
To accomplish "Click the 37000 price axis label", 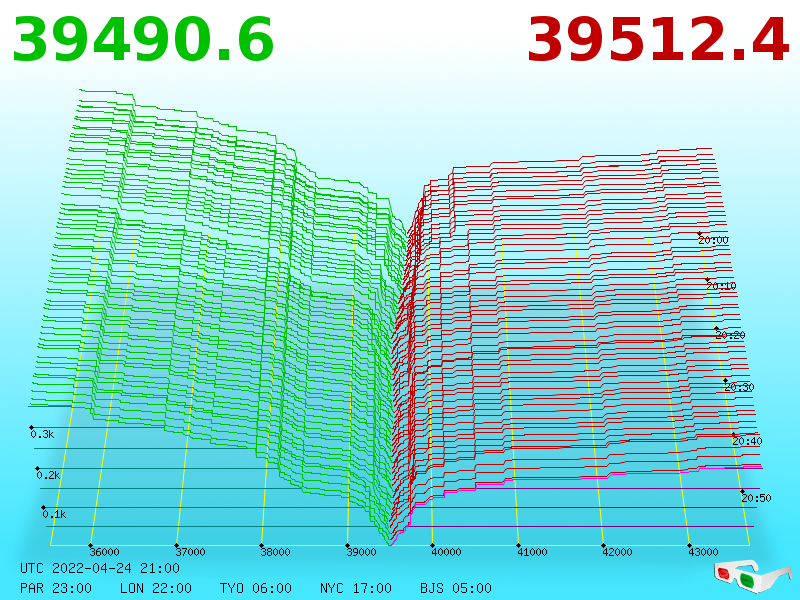I will [x=190, y=552].
